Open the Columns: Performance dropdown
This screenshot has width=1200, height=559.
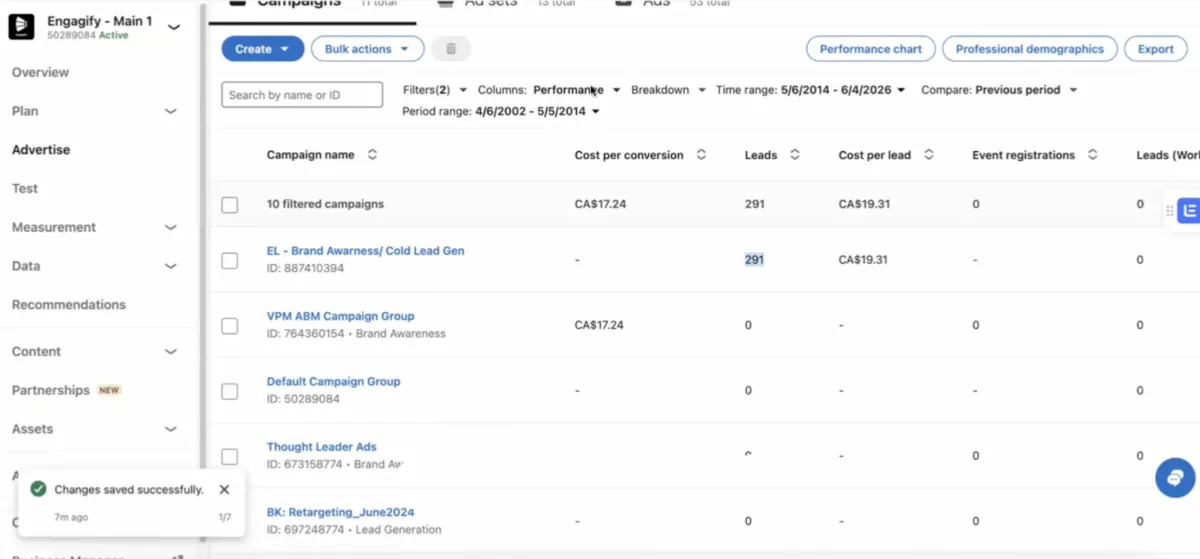(549, 90)
